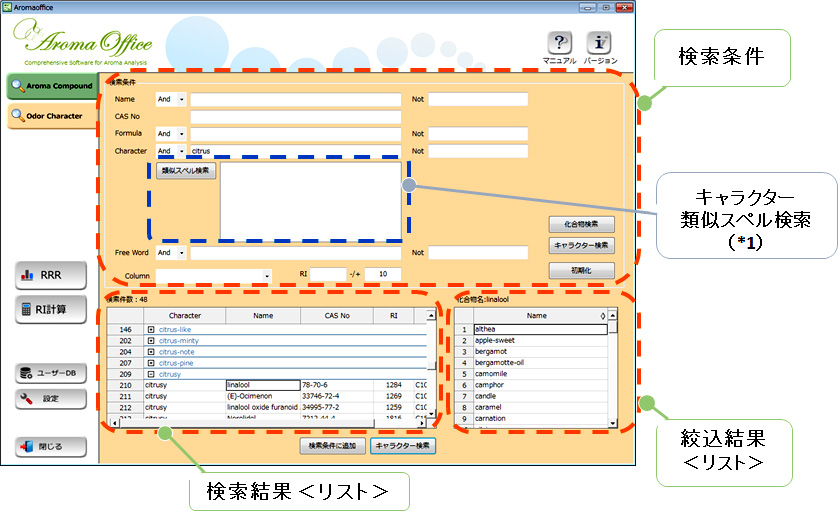Click the Character field containing citrus
The image size is (838, 511).
(x=296, y=151)
